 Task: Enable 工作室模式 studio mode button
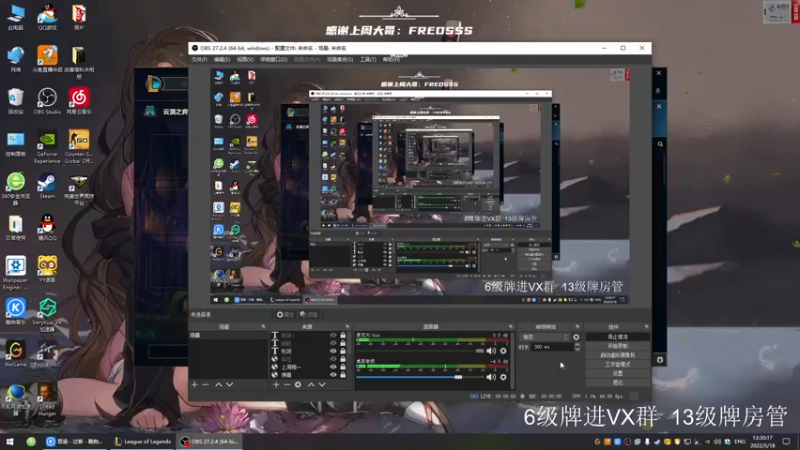[617, 364]
